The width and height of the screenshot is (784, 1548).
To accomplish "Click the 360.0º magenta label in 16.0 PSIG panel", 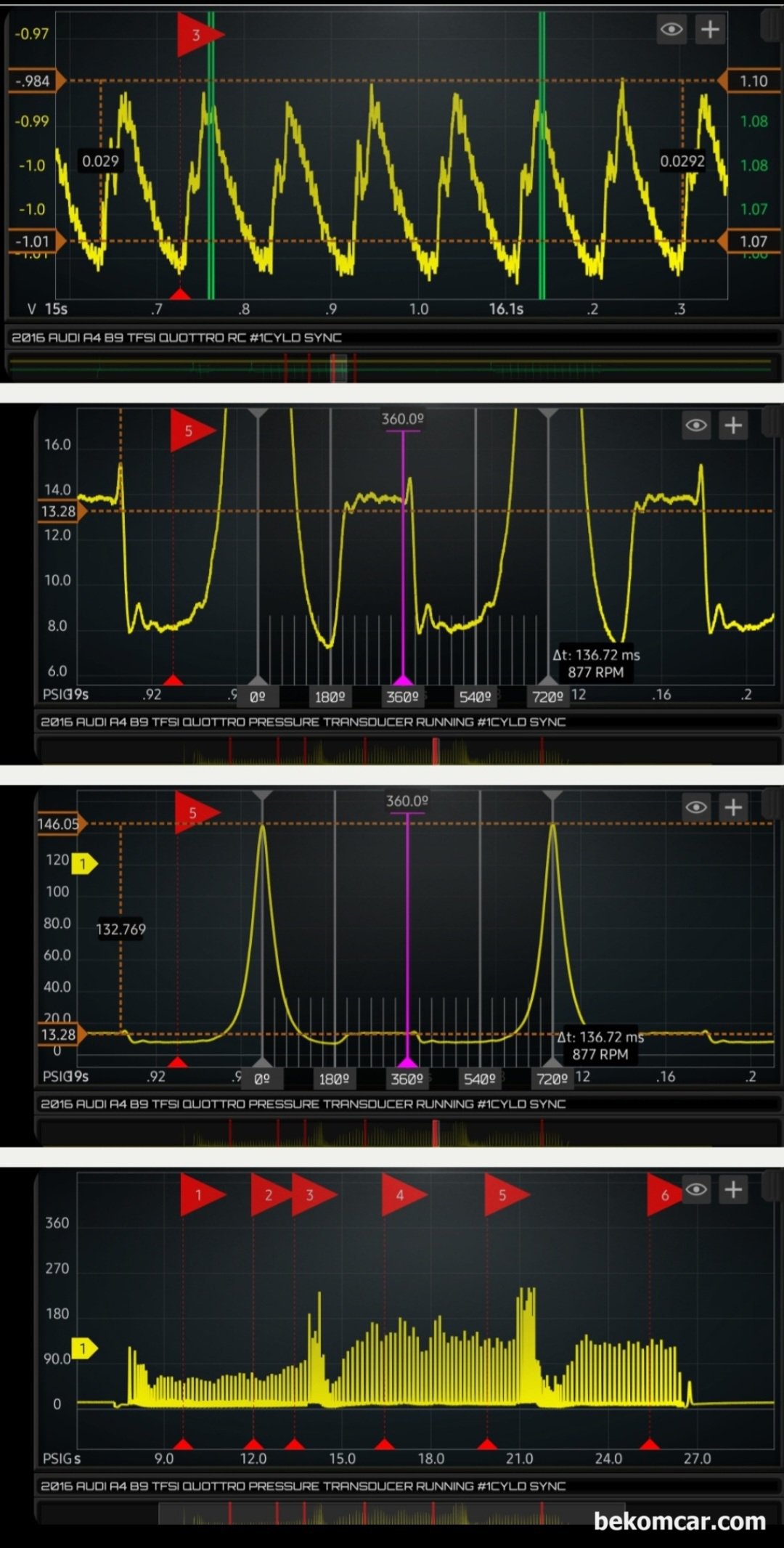I will pyautogui.click(x=403, y=419).
